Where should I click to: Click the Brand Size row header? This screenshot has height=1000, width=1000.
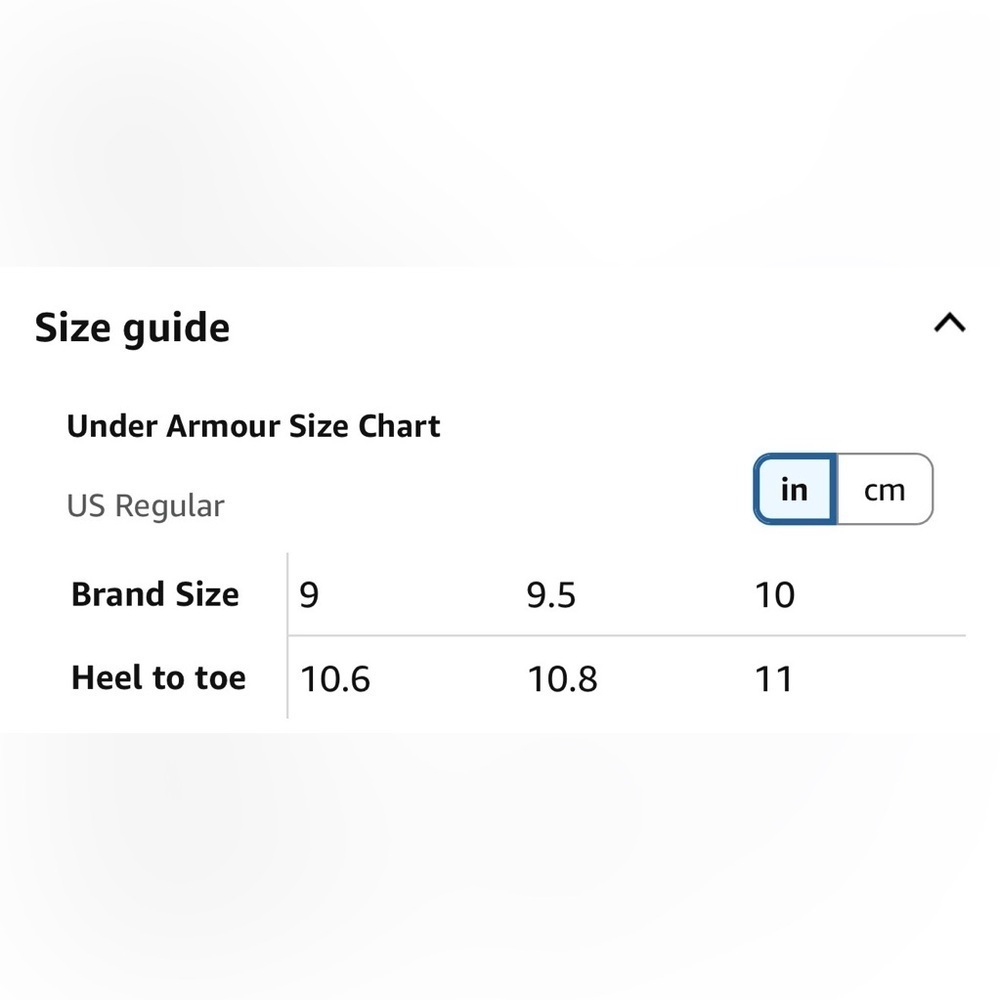[155, 594]
